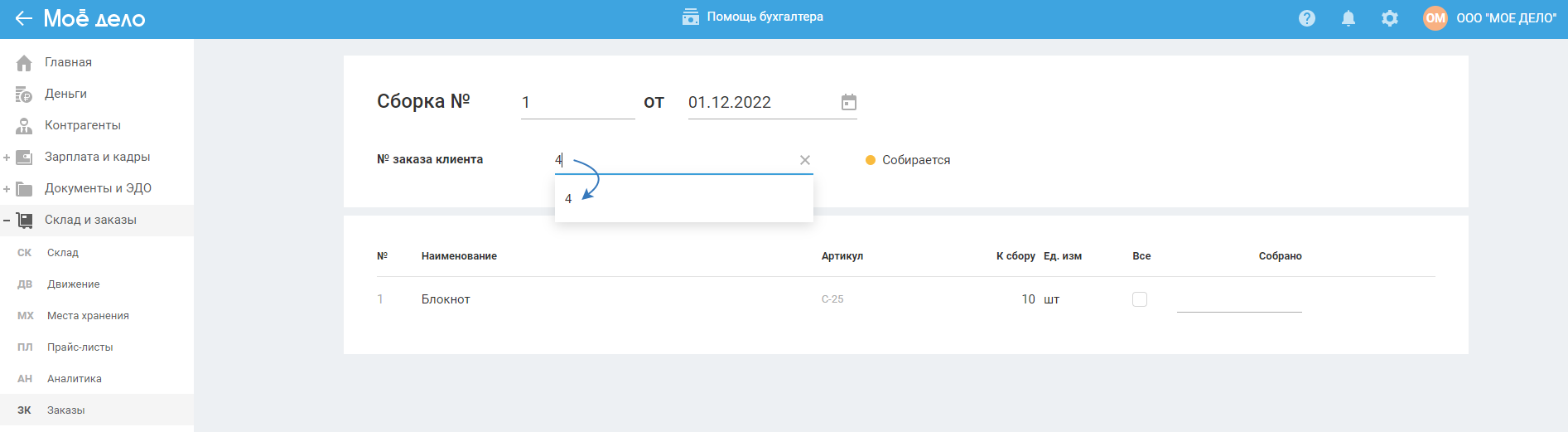
Task: Expand the Документы и ЭДО section
Action: click(x=7, y=189)
